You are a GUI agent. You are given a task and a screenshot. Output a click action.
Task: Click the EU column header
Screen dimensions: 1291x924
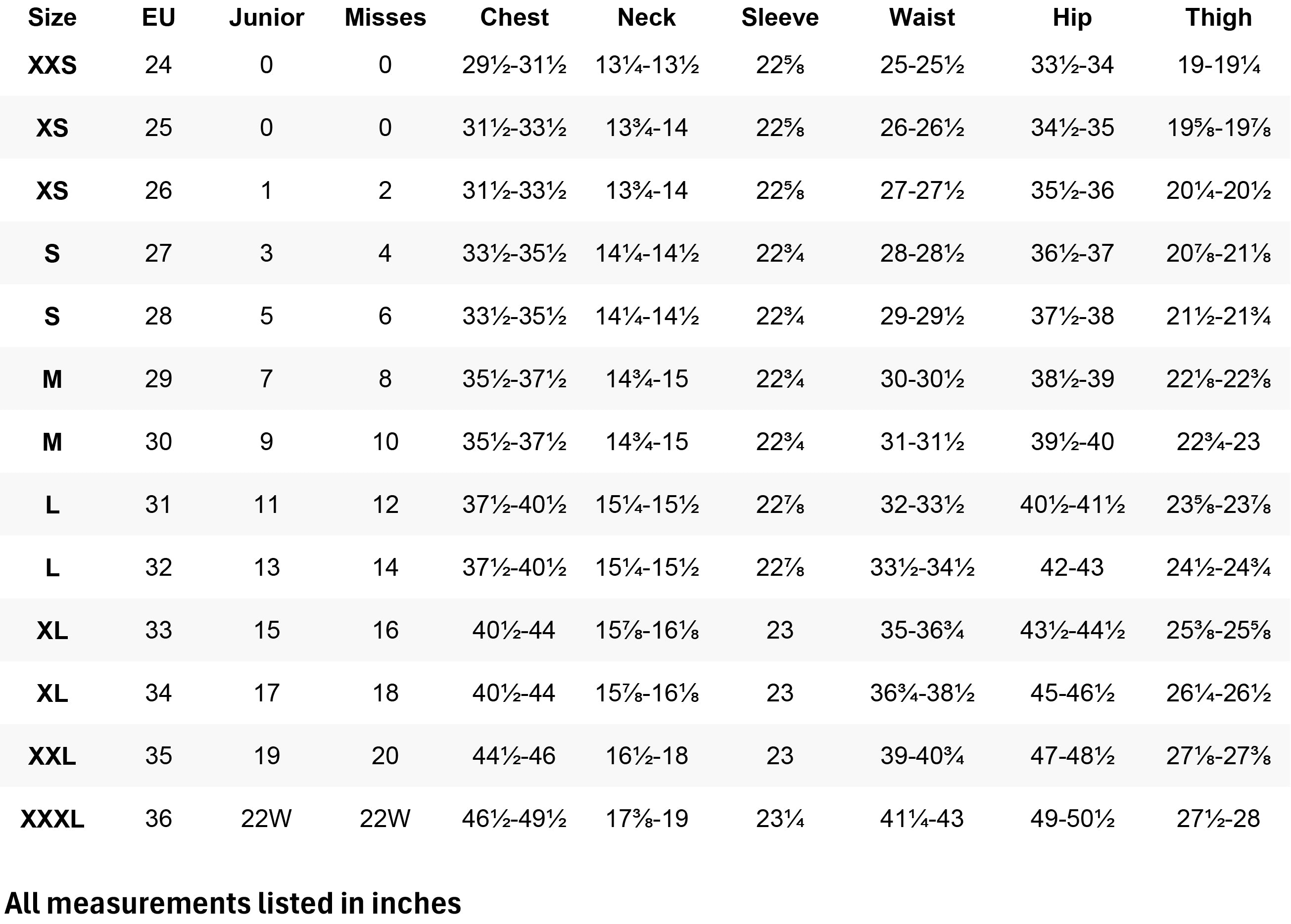click(158, 18)
